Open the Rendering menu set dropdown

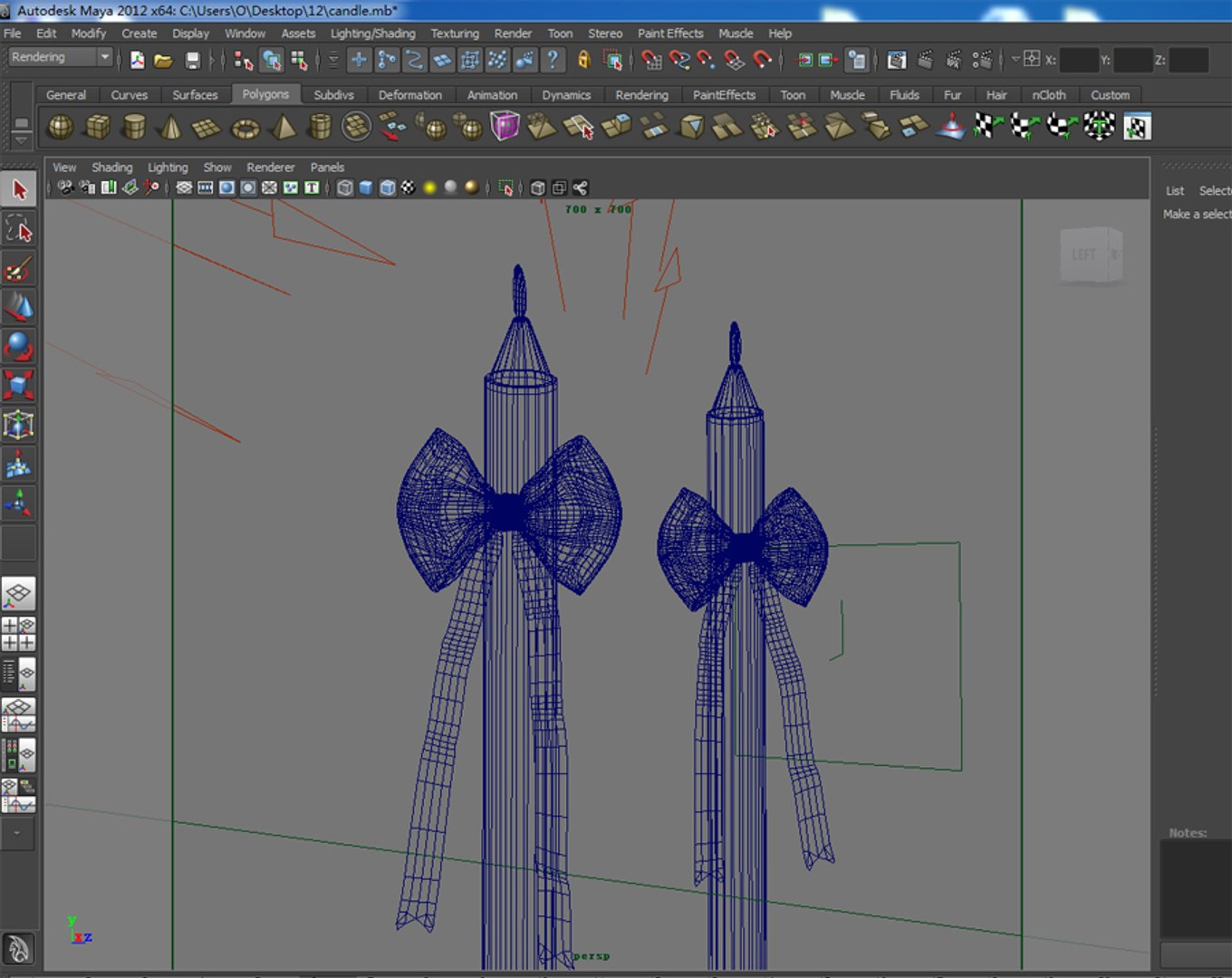click(x=60, y=57)
